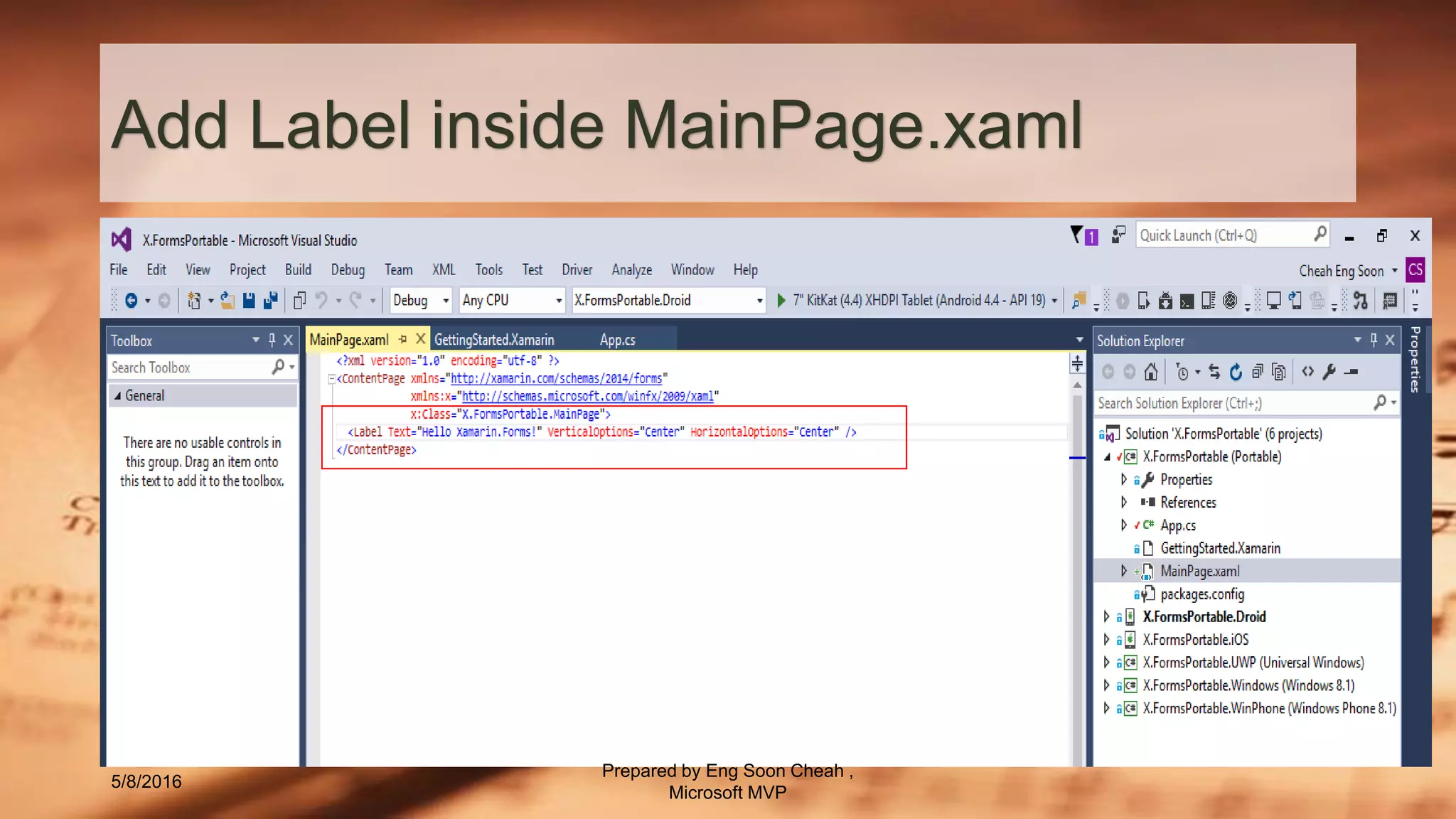Toggle the pin on Solution Explorer panel
The image size is (1456, 819).
click(x=1373, y=341)
